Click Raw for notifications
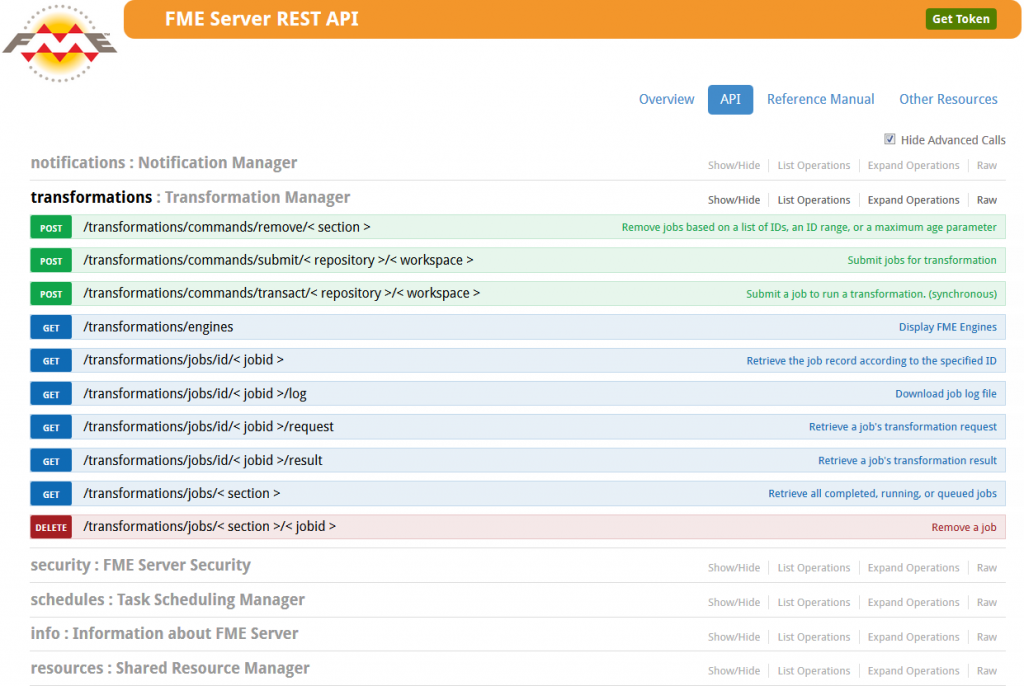Viewport: 1024px width, 686px height. [987, 165]
